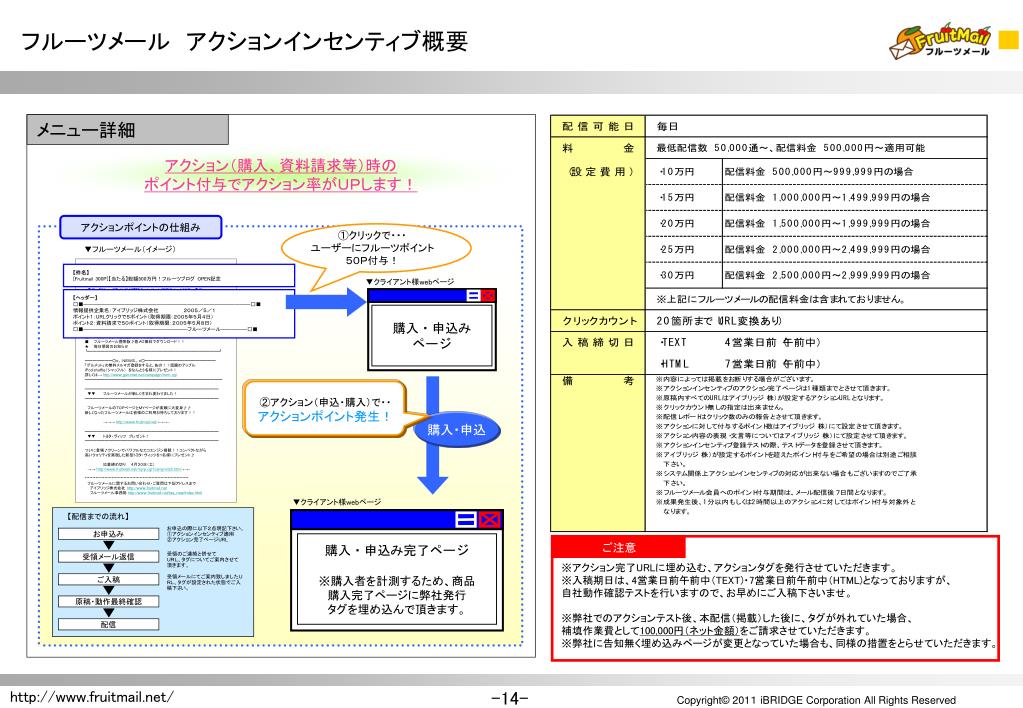The image size is (1023, 708).
Task: Click minimize icon on 購入・申込みページ window
Action: click(x=474, y=296)
